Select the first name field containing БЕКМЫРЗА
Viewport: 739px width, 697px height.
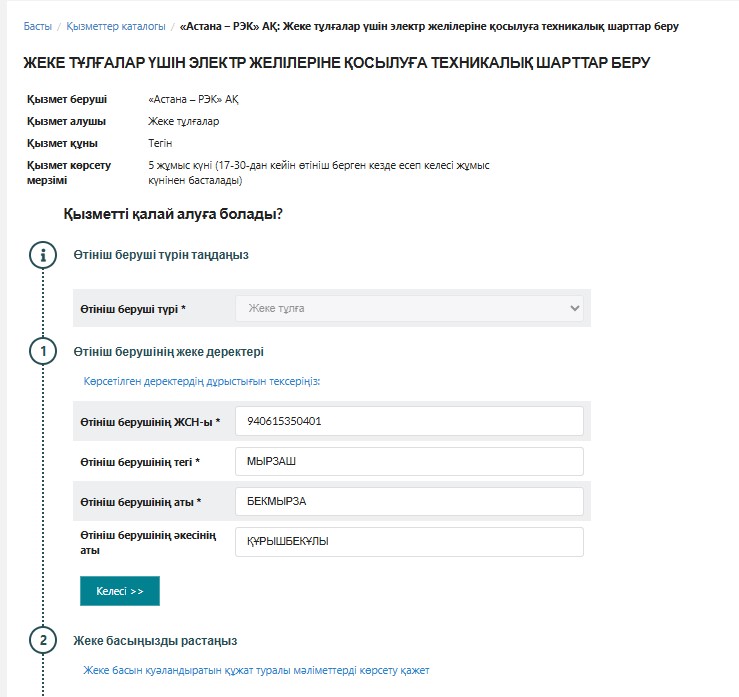coord(409,501)
